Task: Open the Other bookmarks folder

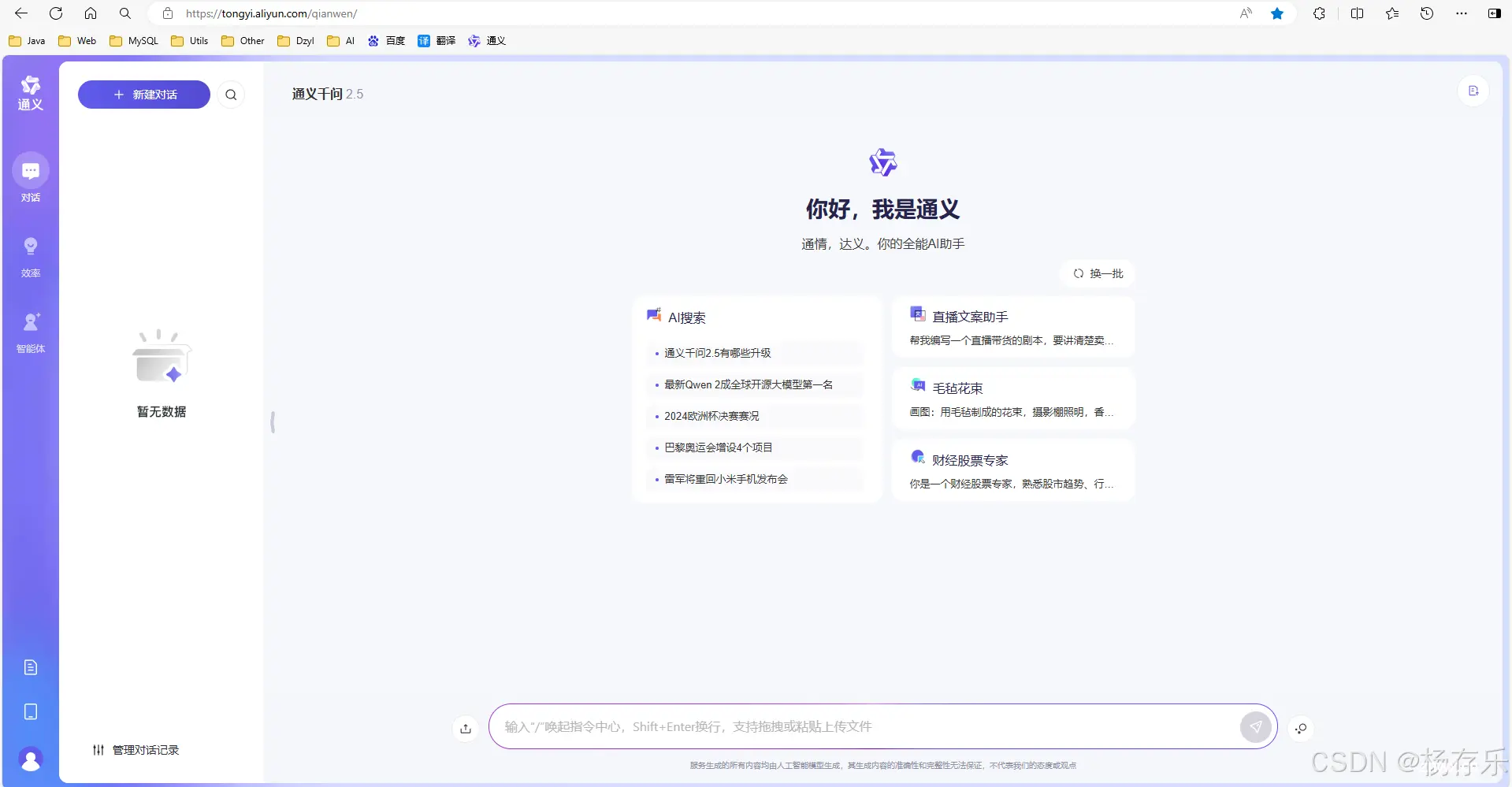Action: click(243, 41)
